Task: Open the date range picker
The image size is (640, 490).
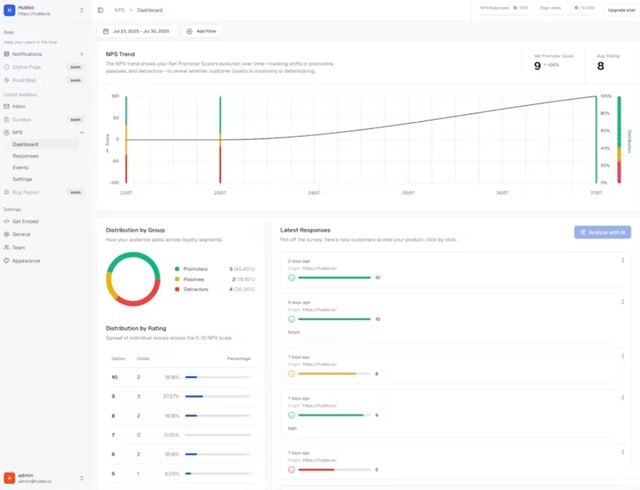Action: [x=137, y=31]
